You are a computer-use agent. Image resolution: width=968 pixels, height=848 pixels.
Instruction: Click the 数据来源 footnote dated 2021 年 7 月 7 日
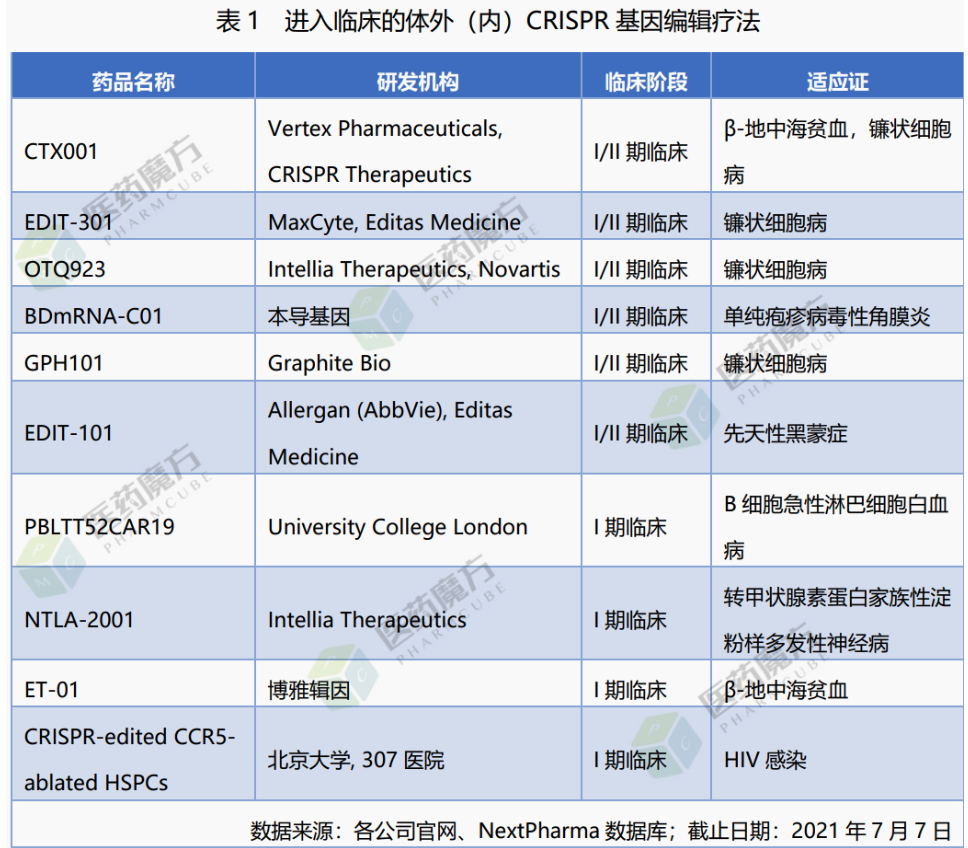pos(600,831)
